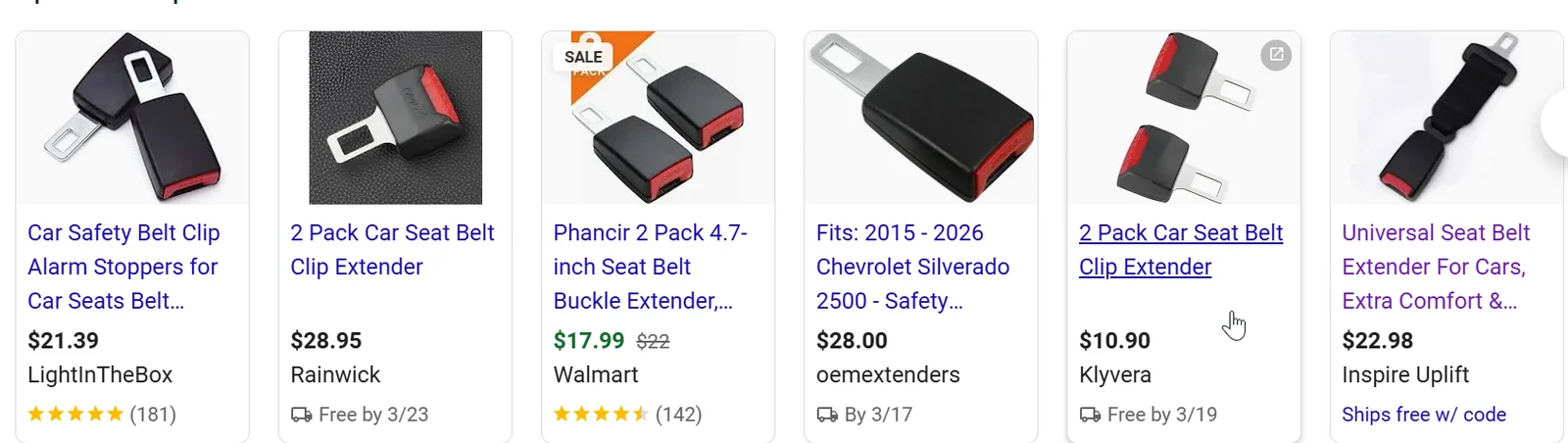Open Klyvera 2 Pack Car Seat Belt link
1568x443 pixels.
pyautogui.click(x=1180, y=249)
